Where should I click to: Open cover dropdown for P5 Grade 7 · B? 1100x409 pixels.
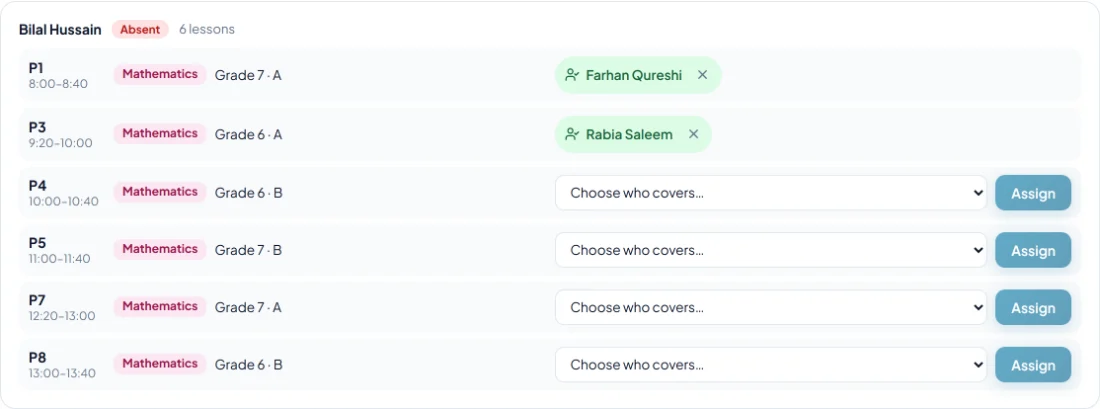[x=771, y=250]
